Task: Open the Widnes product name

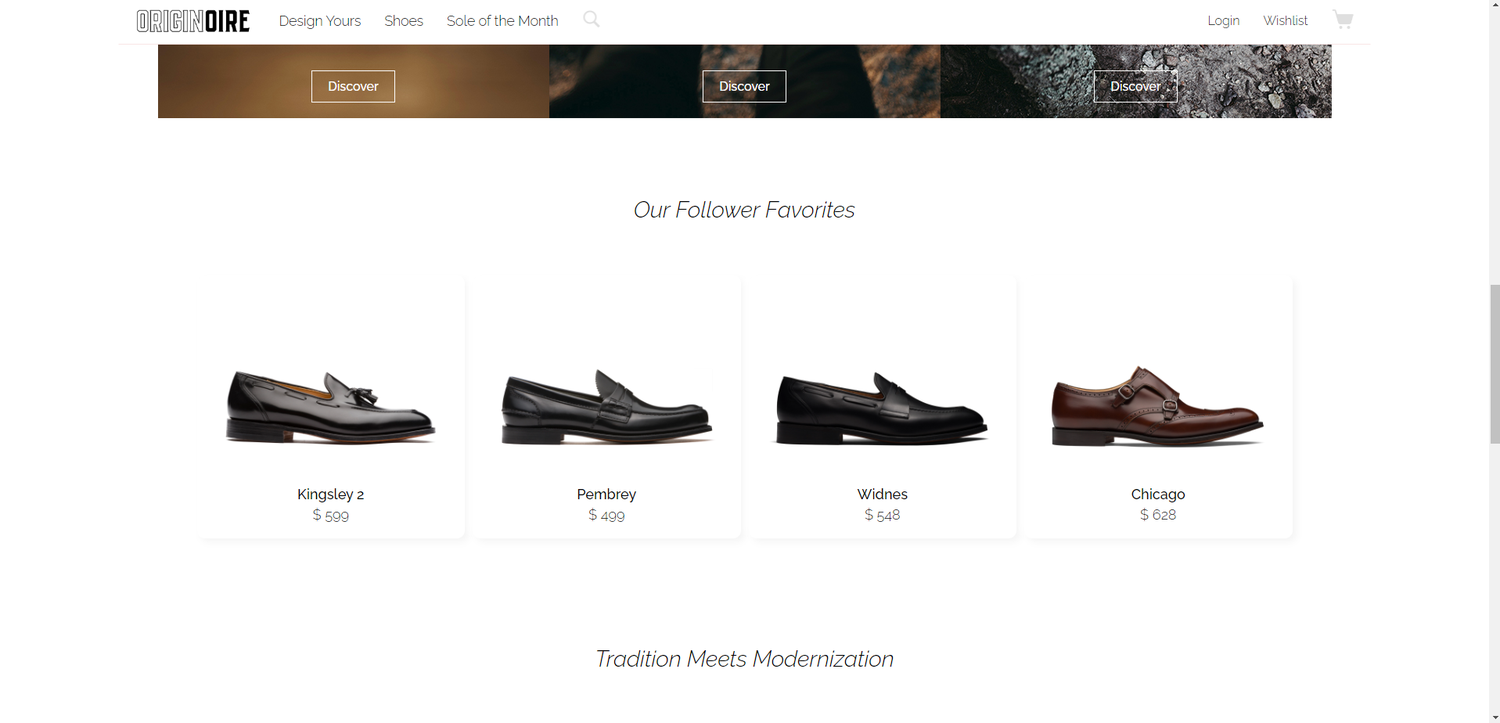Action: 883,494
